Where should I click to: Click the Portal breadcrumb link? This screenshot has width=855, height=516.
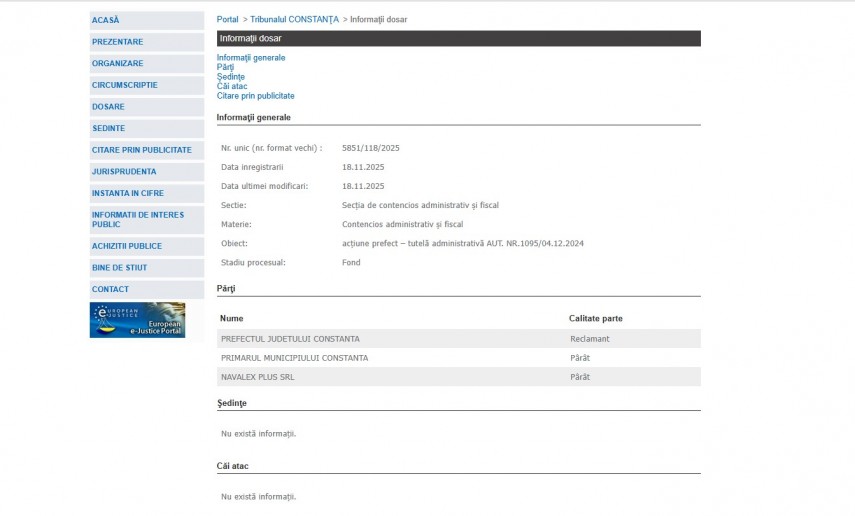228,20
